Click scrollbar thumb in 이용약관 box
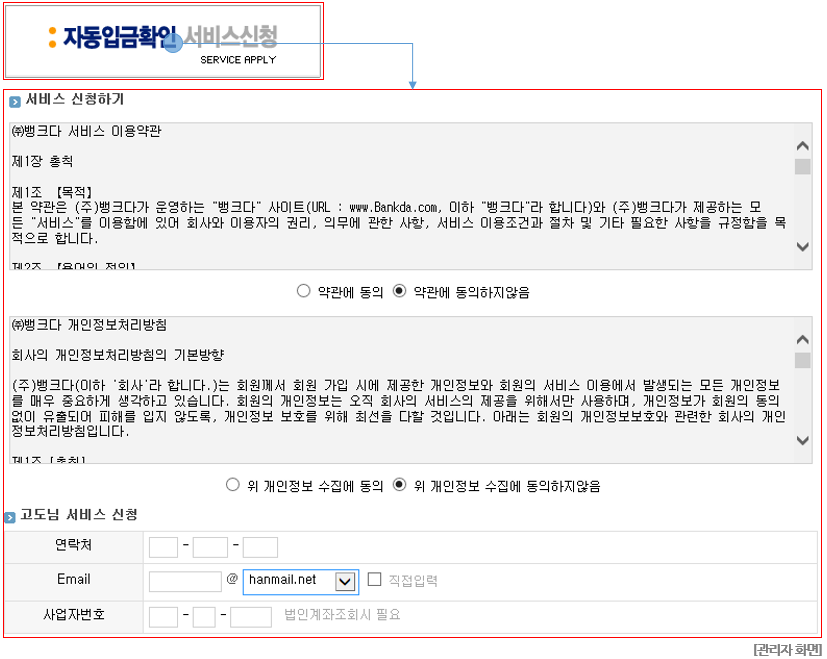827x659 pixels. (x=803, y=166)
